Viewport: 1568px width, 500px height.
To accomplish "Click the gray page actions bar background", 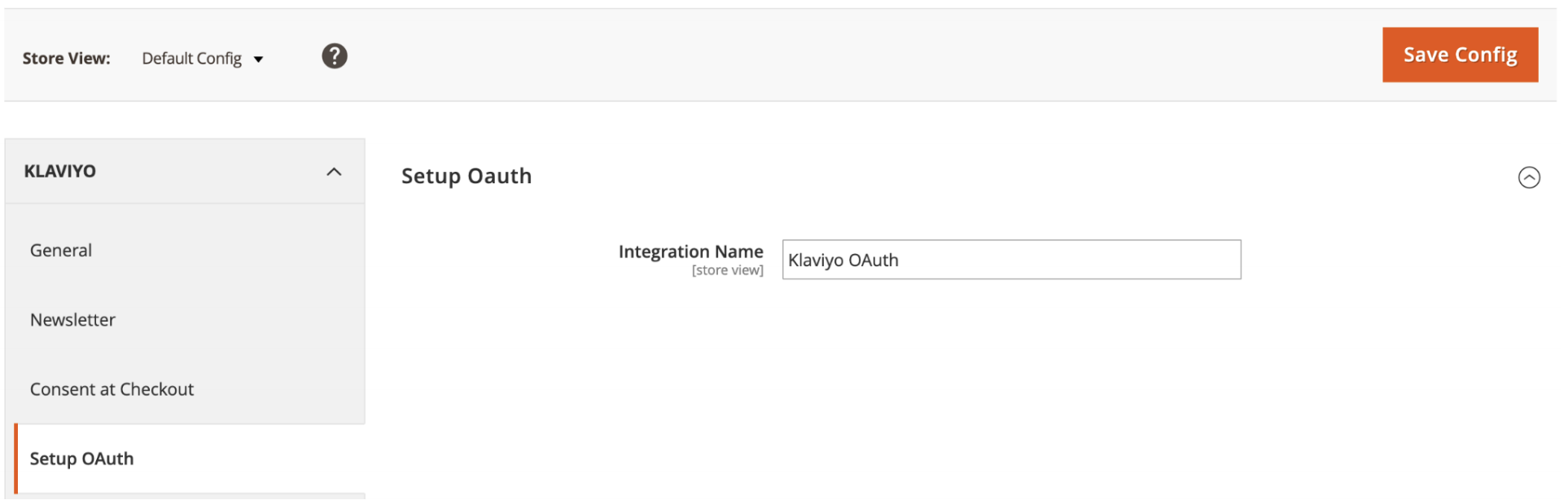I will [x=814, y=55].
